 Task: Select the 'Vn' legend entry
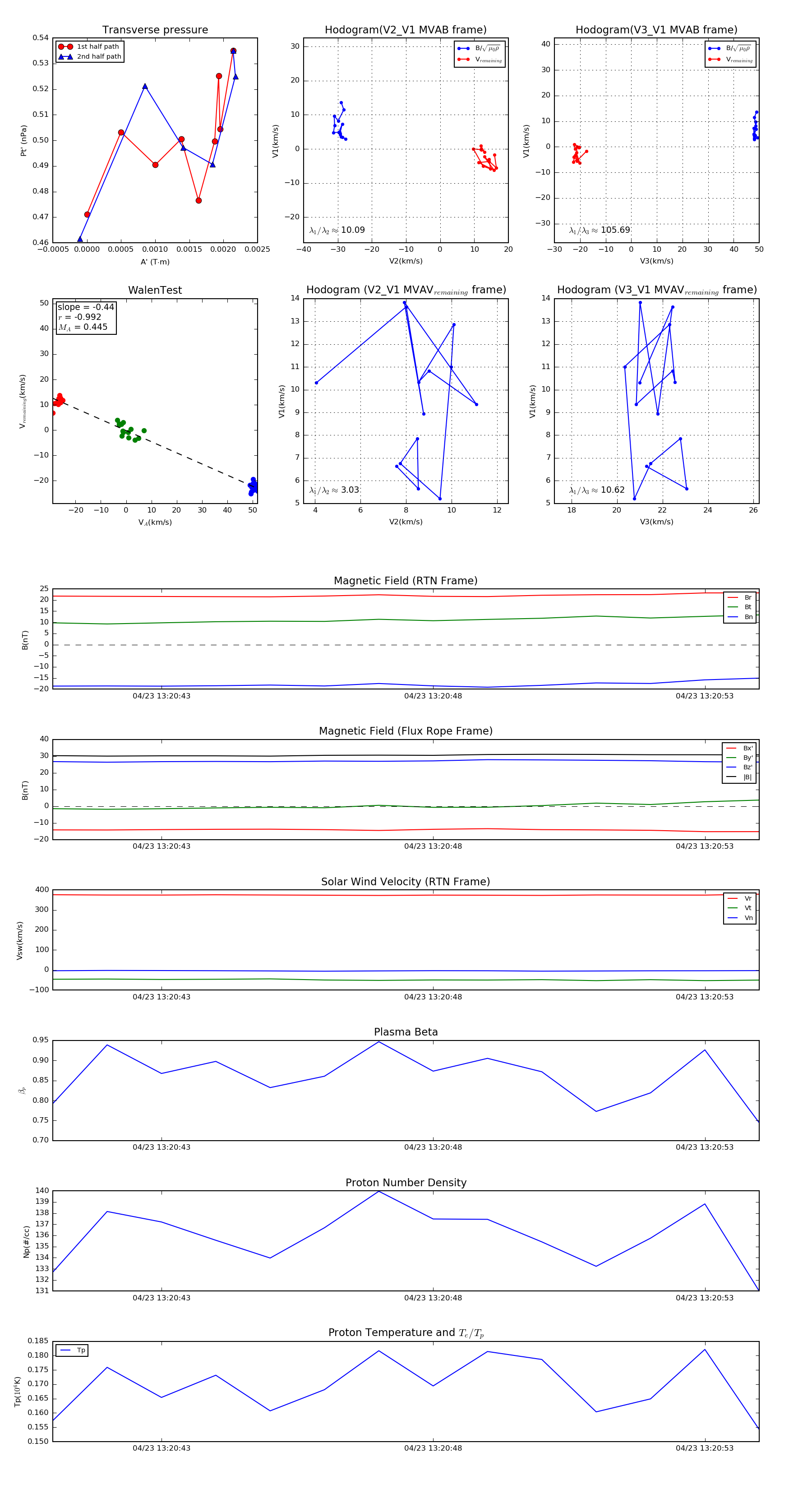[740, 918]
